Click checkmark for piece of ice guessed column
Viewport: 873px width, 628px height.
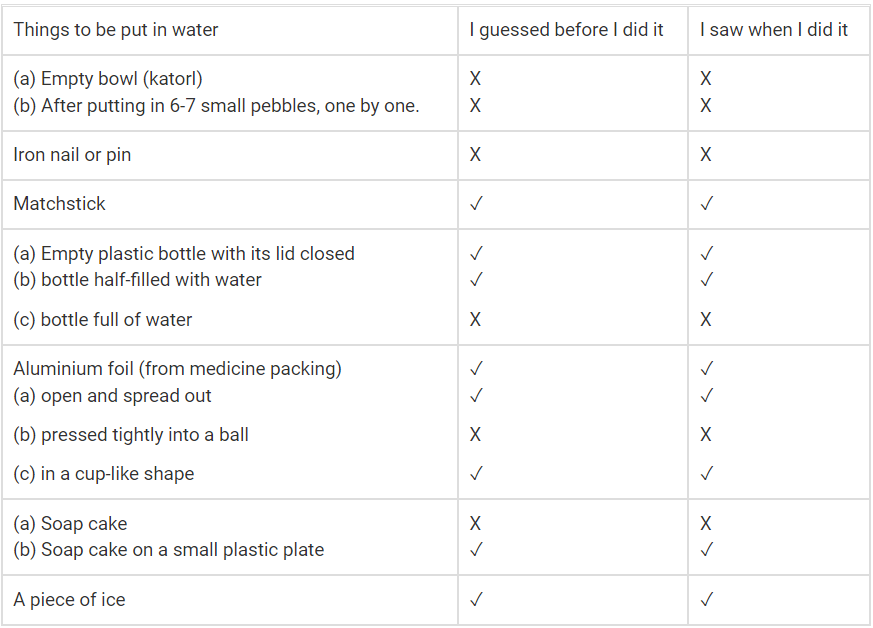[476, 600]
